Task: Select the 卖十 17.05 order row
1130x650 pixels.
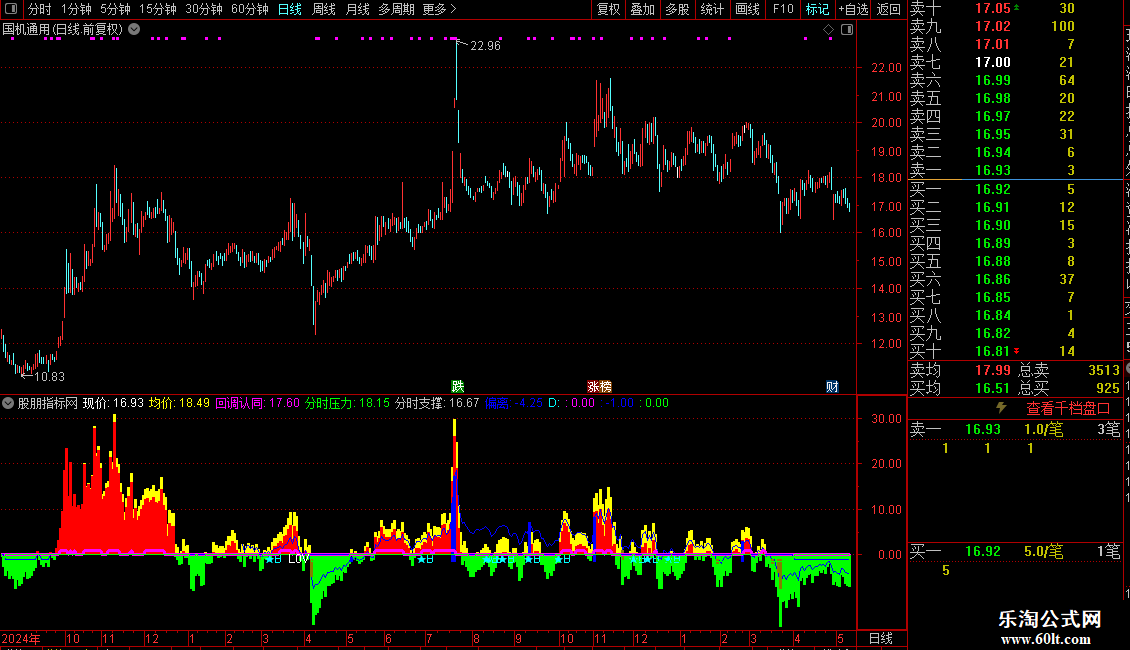Action: (1016, 9)
